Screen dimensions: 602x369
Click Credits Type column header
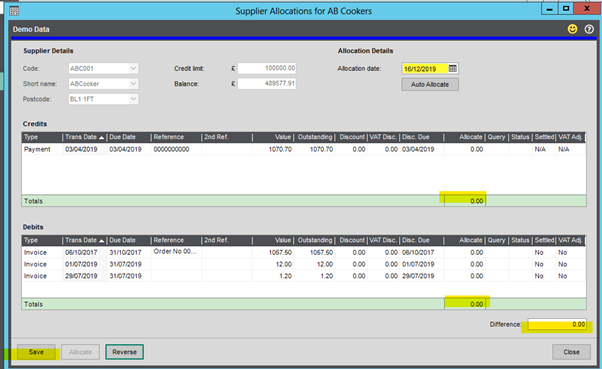click(x=42, y=137)
